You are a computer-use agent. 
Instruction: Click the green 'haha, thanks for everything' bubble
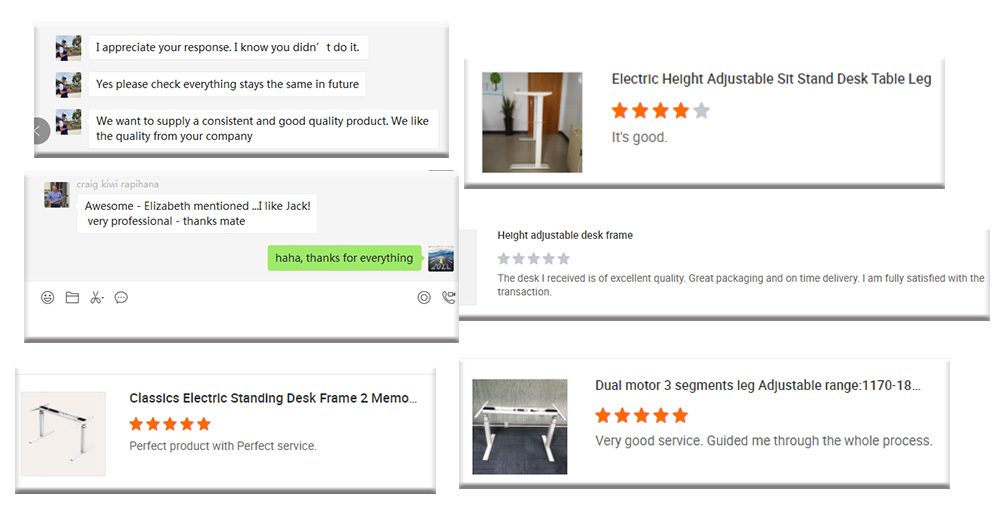click(x=344, y=258)
